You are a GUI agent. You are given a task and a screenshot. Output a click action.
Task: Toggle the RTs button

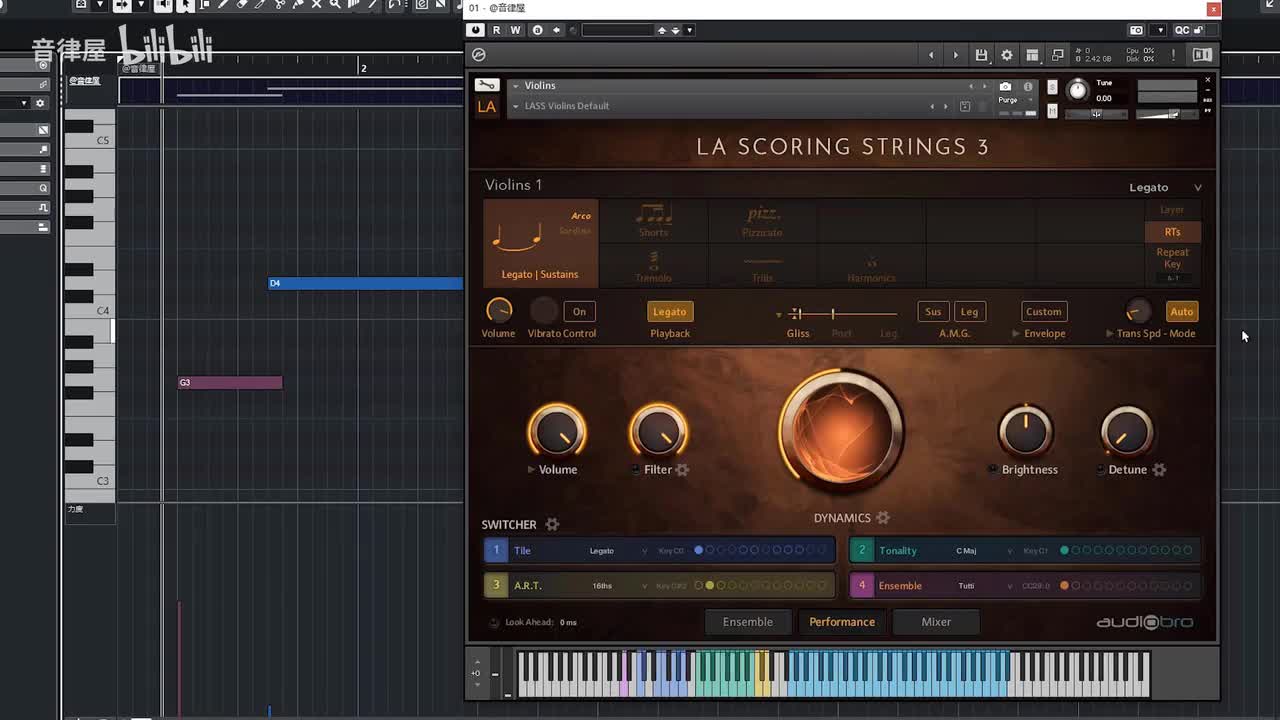click(x=1172, y=232)
